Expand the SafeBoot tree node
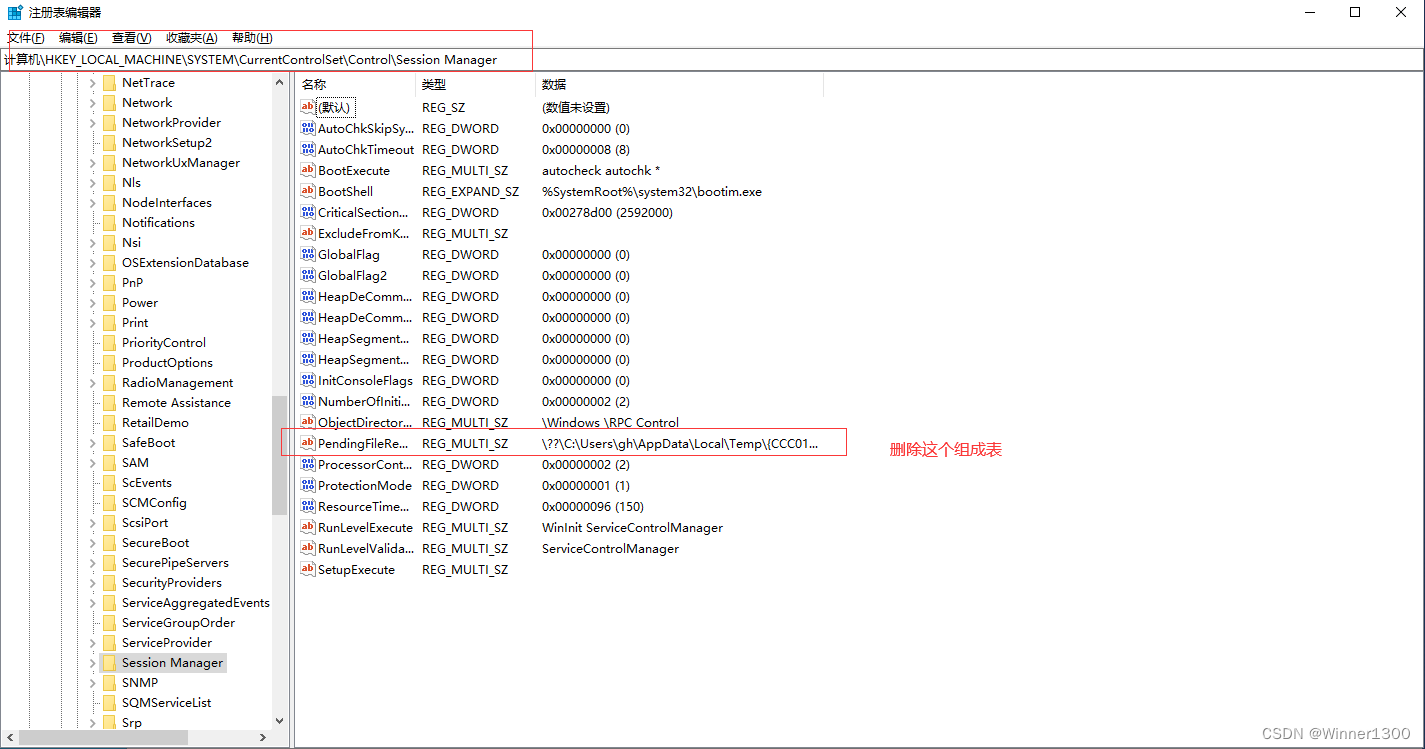This screenshot has width=1425, height=749. tap(93, 443)
